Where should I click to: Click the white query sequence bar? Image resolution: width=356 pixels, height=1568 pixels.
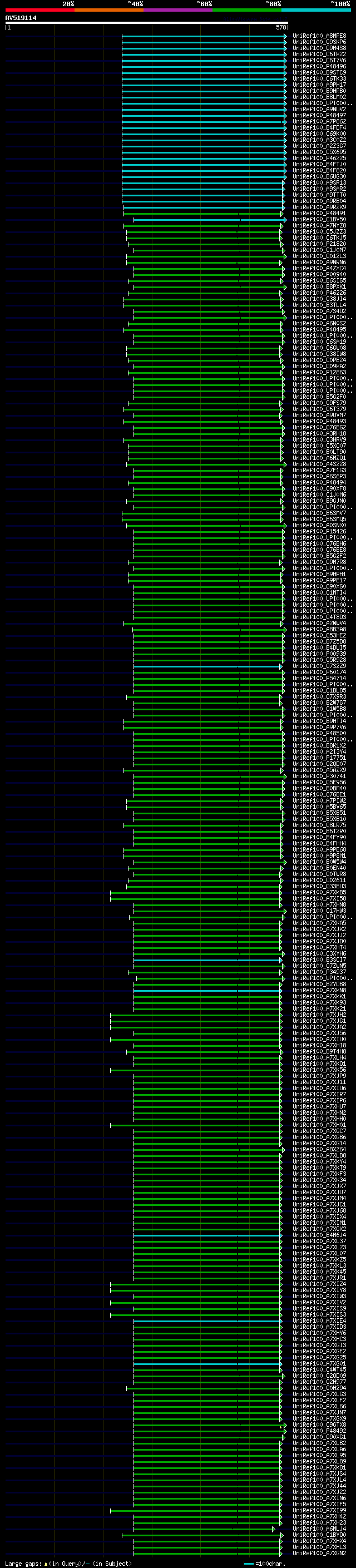(x=147, y=23)
